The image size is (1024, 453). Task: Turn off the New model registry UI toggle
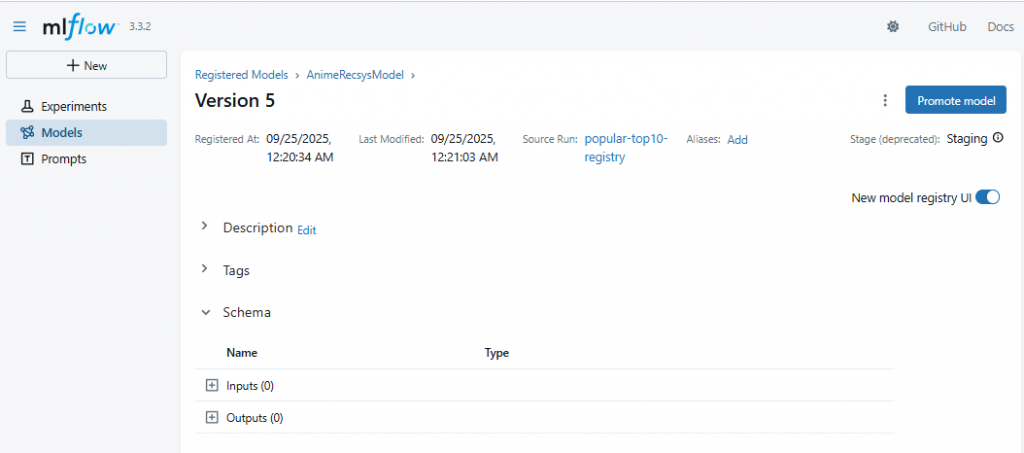(x=987, y=197)
